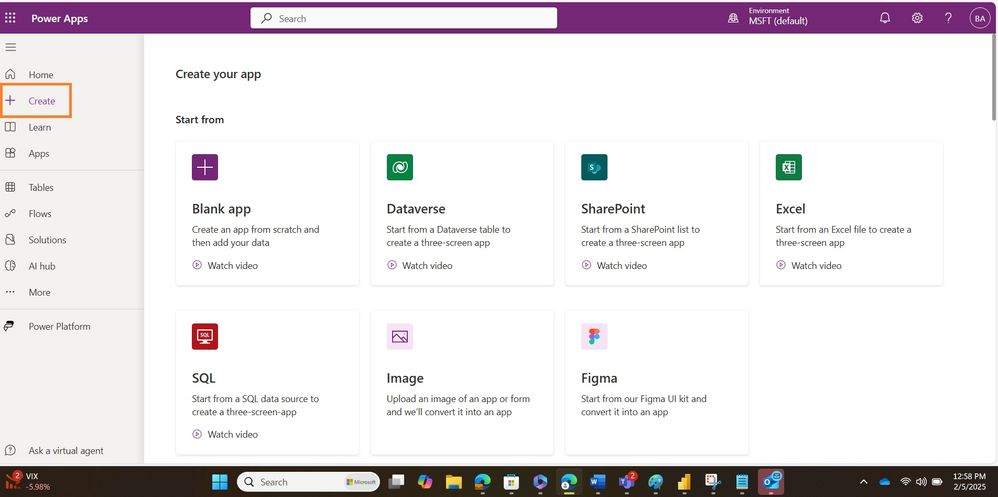The image size is (998, 497).
Task: Select the SQL card title
Action: coord(204,378)
